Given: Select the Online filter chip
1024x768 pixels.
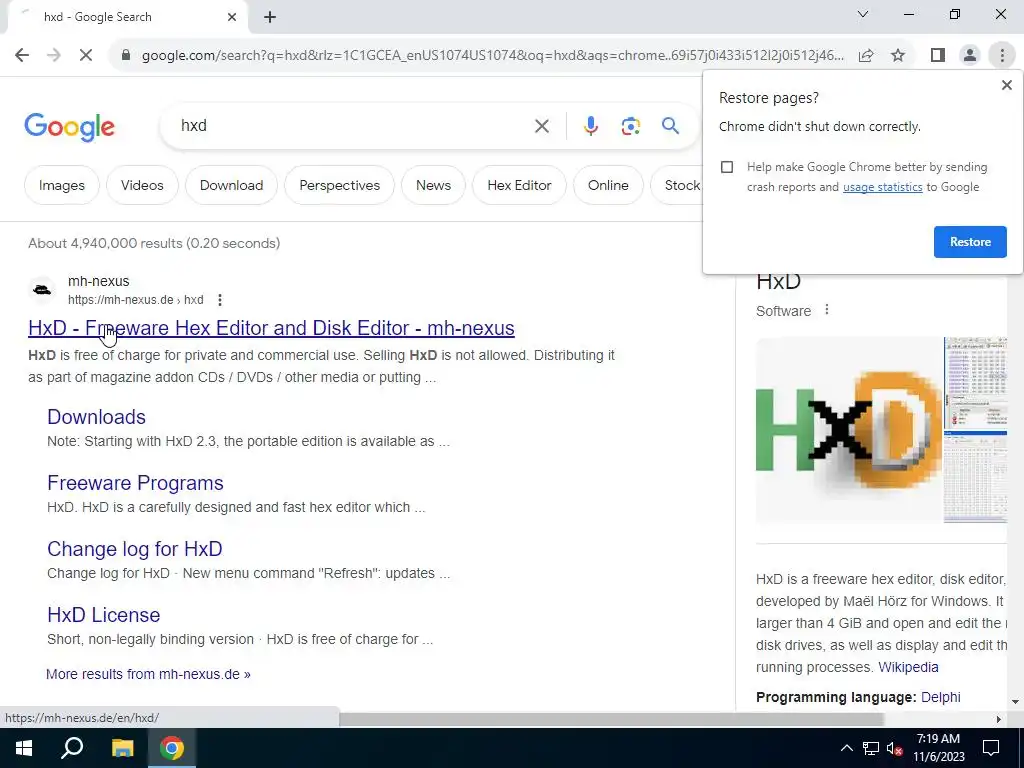Looking at the screenshot, I should (x=608, y=185).
